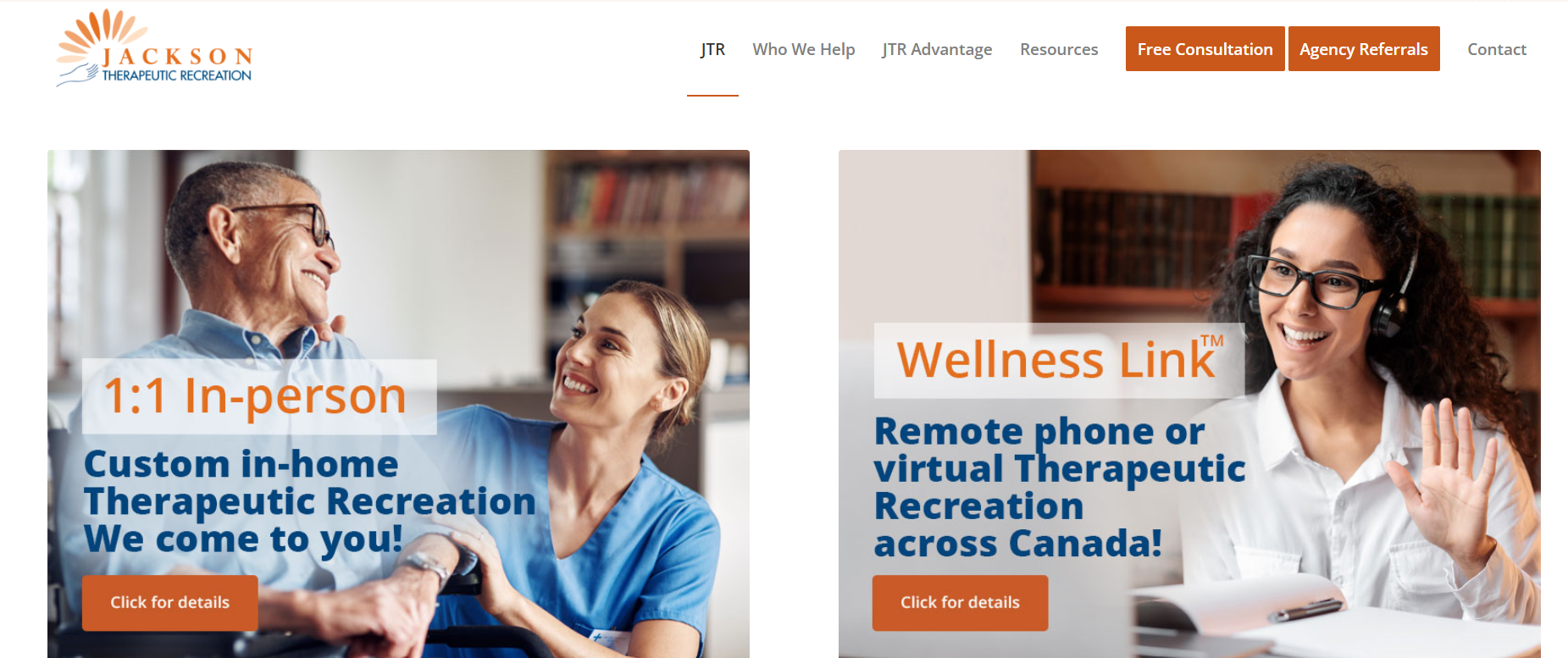Screen dimensions: 1568x658
Task: Click for details on 1:1 In-person
Action: [170, 602]
